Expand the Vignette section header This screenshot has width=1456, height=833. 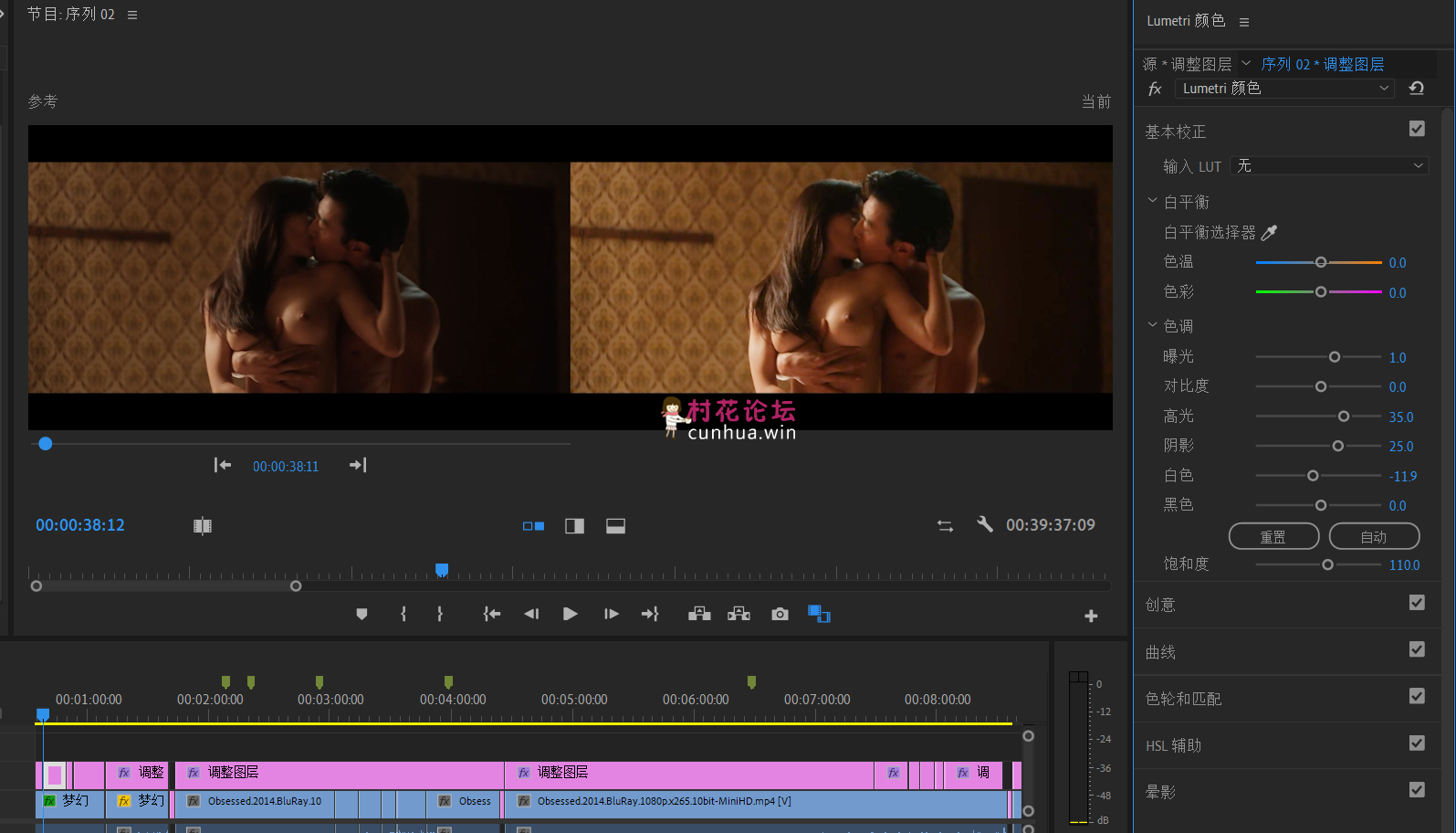(1160, 793)
